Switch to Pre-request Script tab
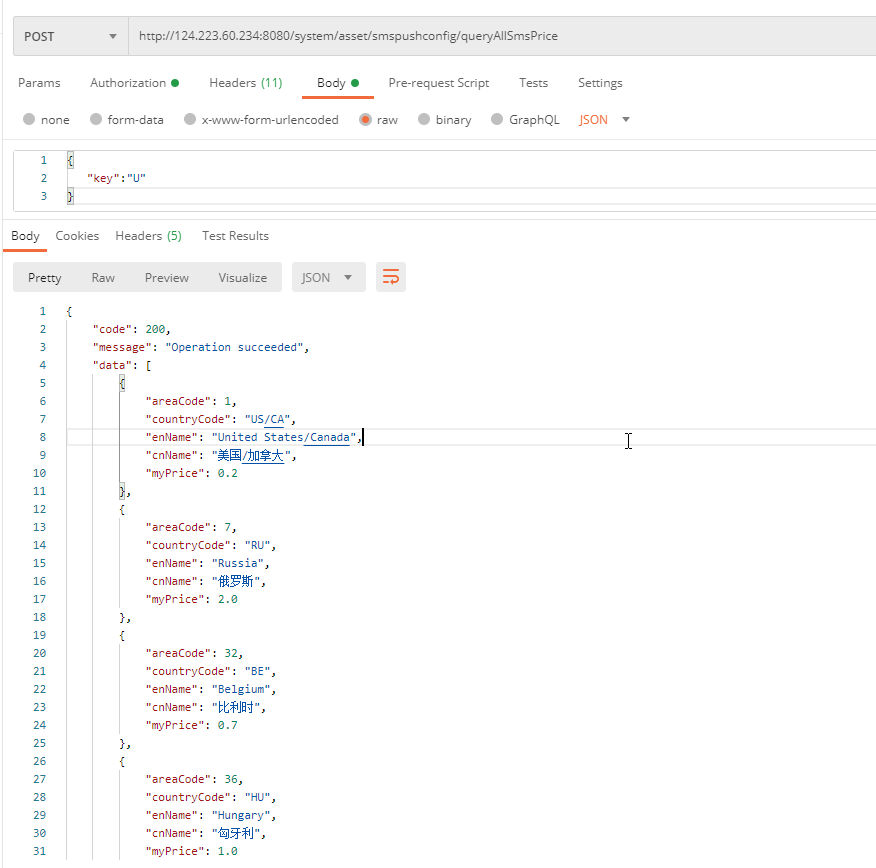 click(x=439, y=83)
